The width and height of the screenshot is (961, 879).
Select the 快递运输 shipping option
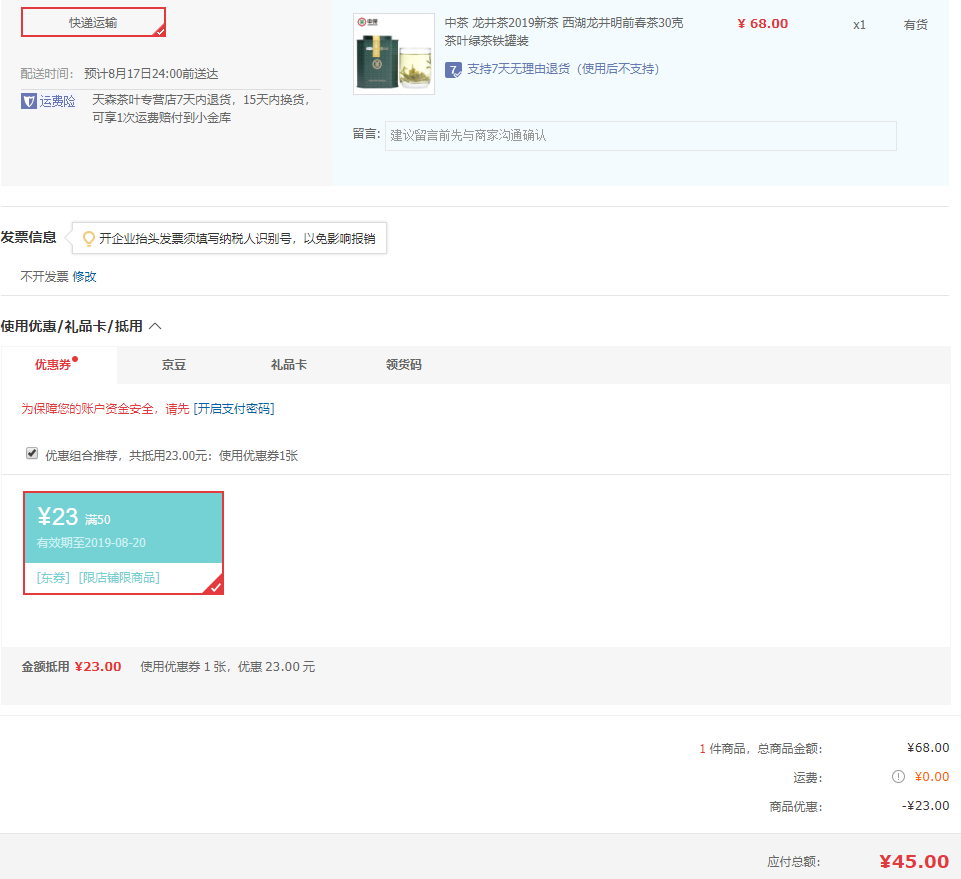tap(93, 23)
